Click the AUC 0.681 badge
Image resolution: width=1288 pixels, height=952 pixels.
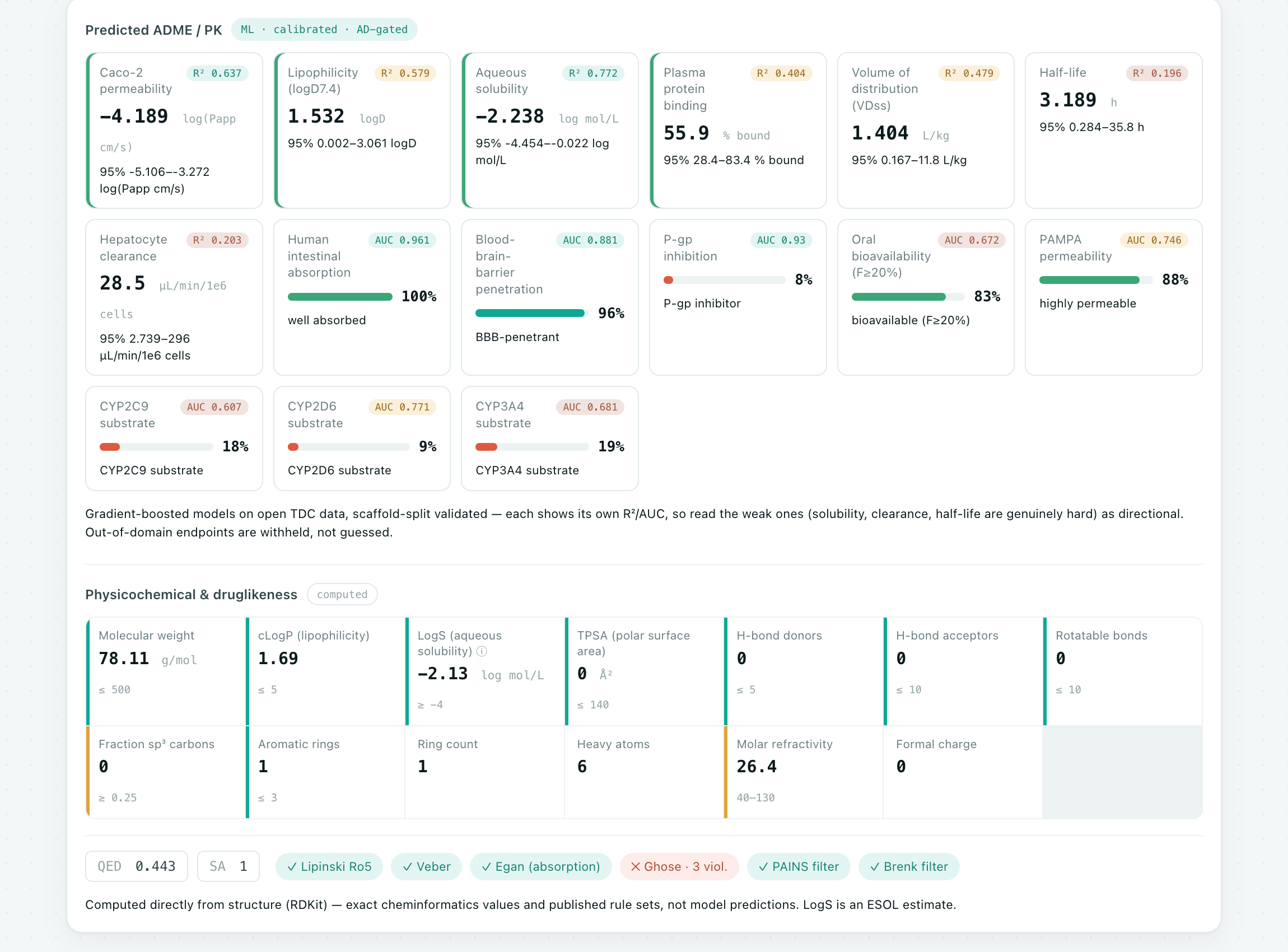[x=590, y=408]
